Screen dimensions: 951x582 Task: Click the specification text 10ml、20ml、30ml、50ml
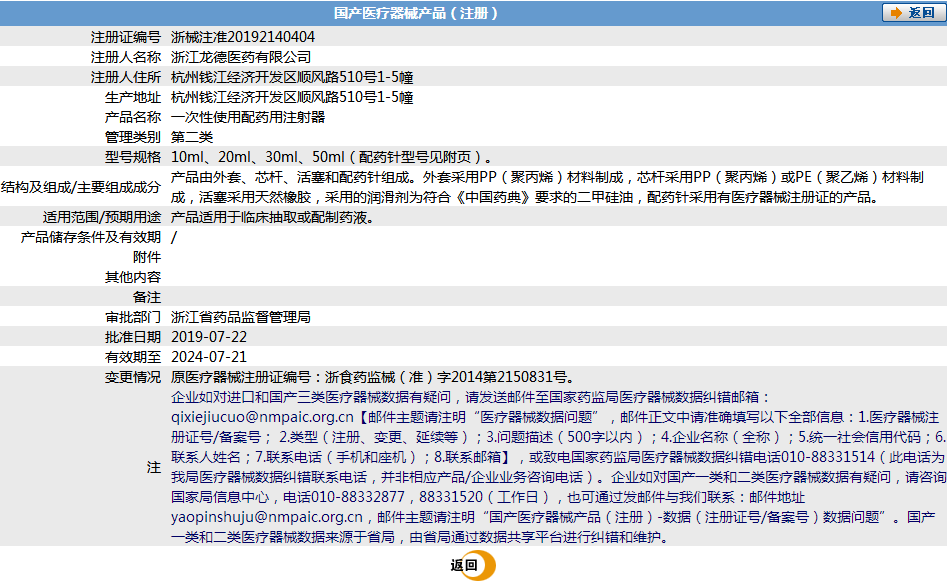[x=258, y=157]
